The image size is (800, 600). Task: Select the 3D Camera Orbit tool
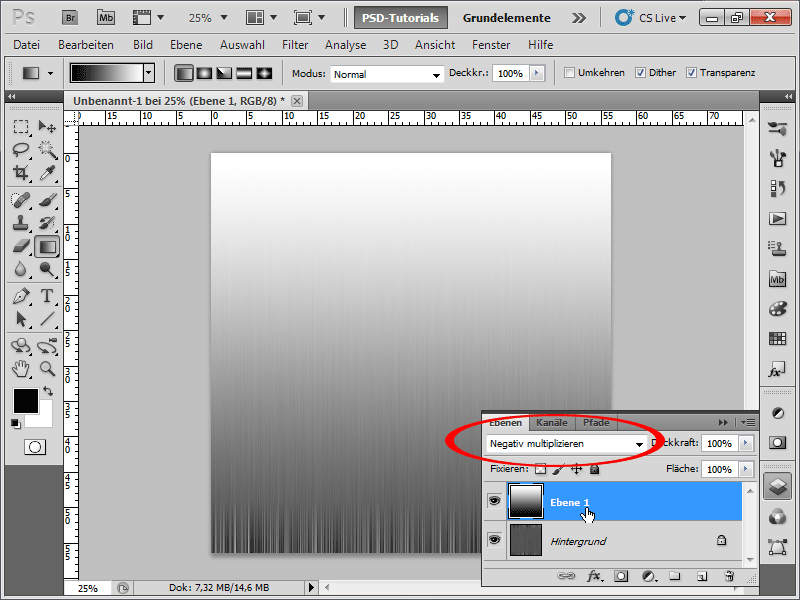pos(47,346)
